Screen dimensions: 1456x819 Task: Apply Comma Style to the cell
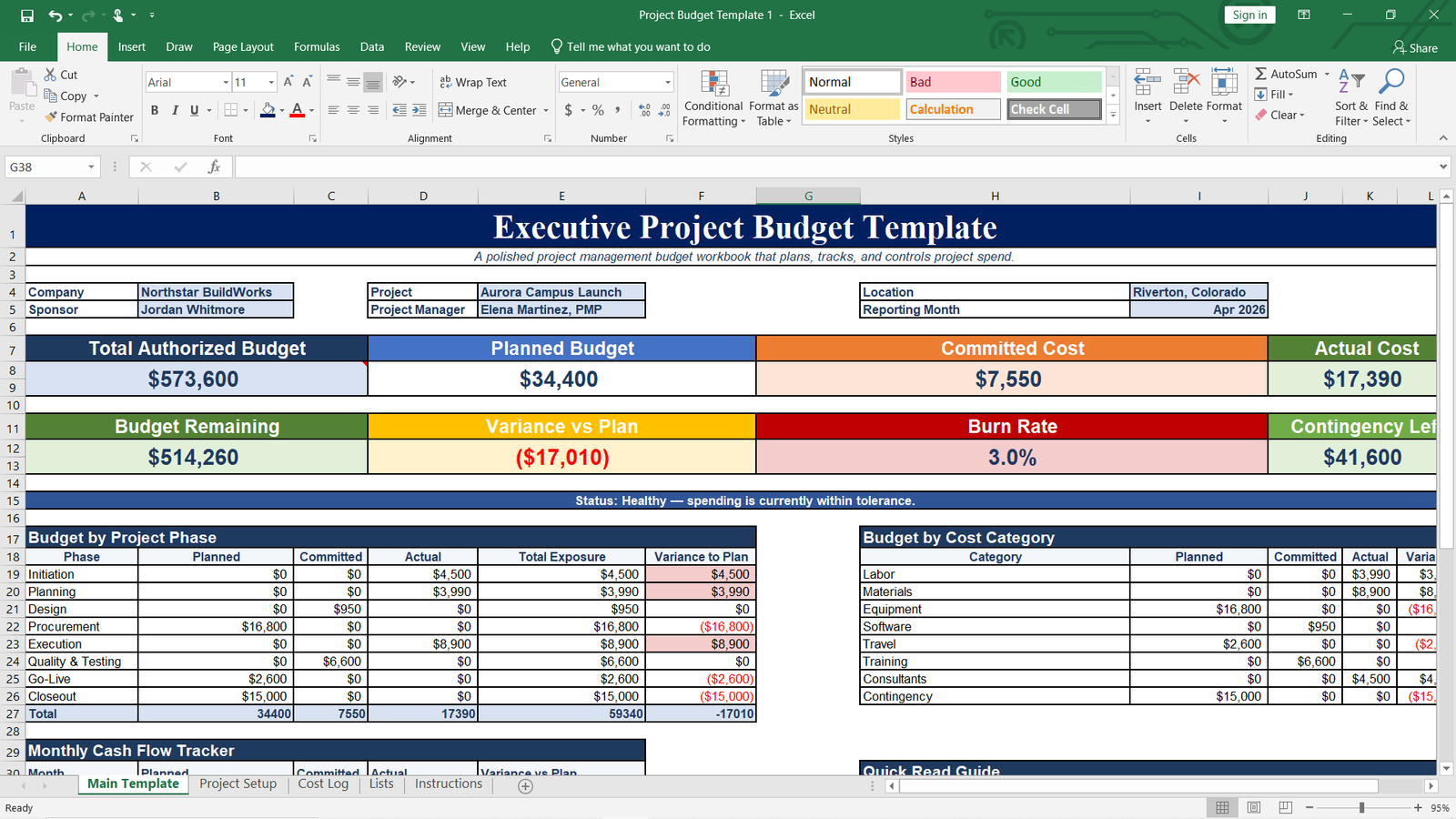pyautogui.click(x=618, y=110)
